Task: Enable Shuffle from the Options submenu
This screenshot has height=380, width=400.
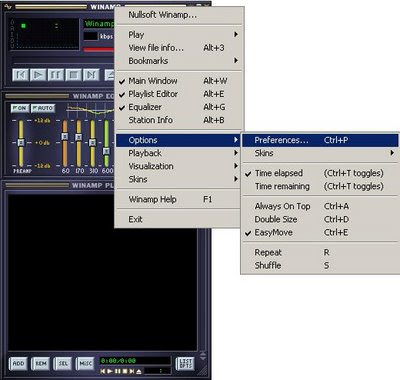Action: [x=320, y=266]
